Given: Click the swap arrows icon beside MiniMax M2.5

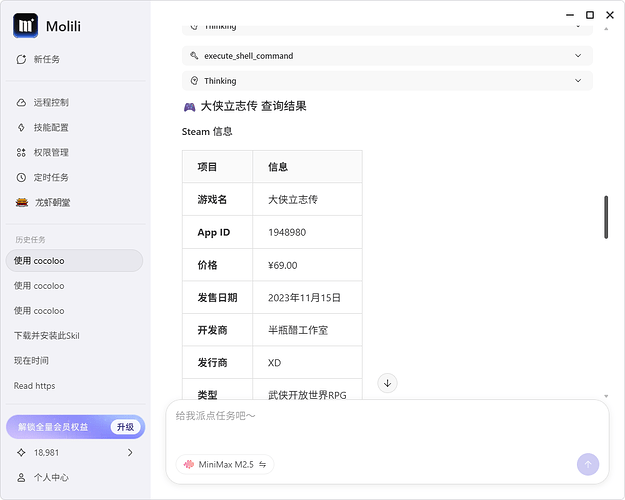Looking at the screenshot, I should (x=262, y=464).
